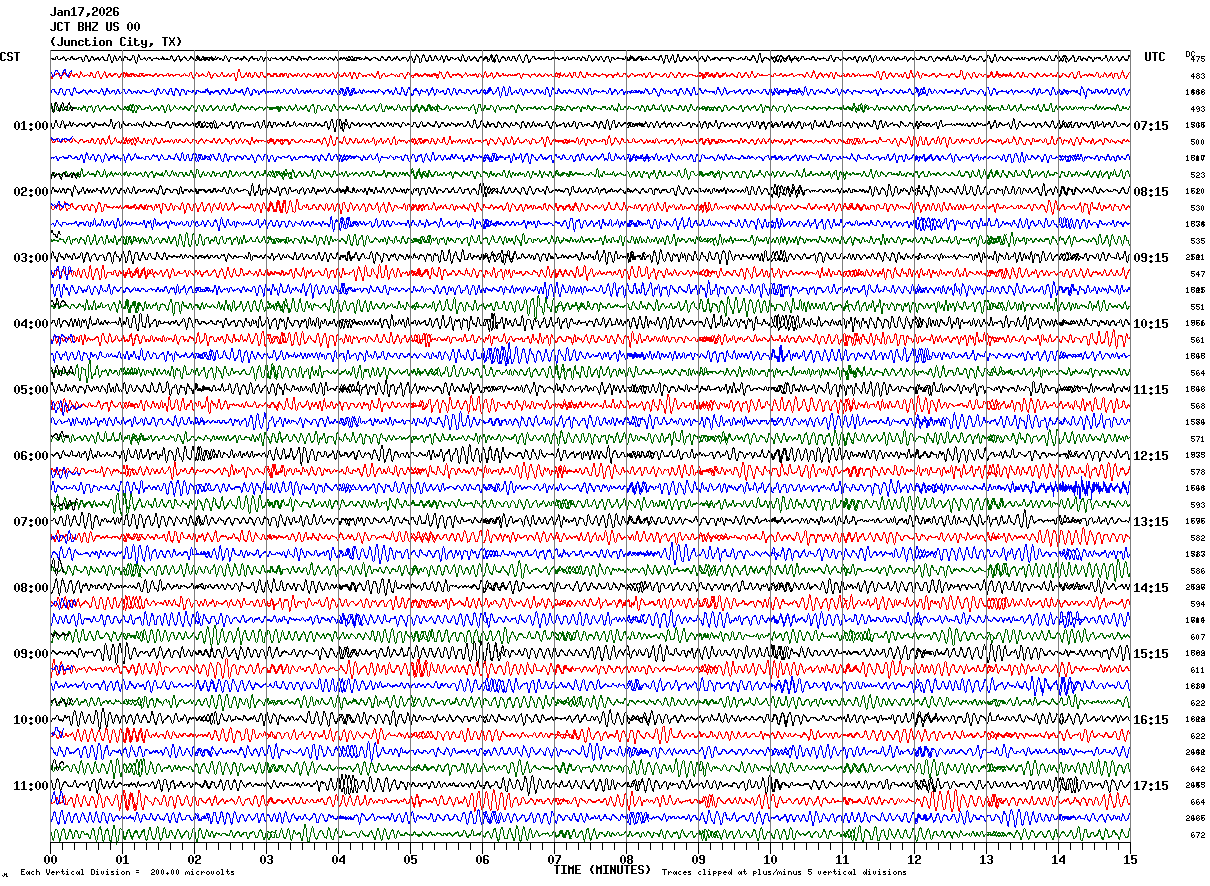Select the 10:00 CST time label
This screenshot has height=886, width=1210.
pyautogui.click(x=30, y=720)
